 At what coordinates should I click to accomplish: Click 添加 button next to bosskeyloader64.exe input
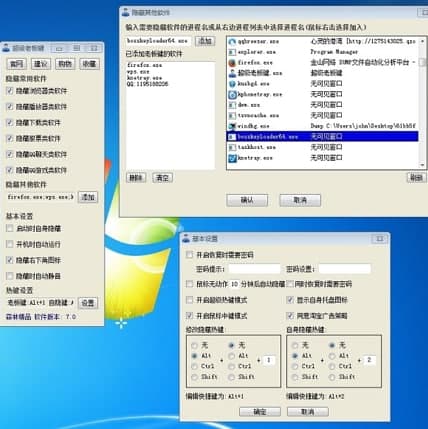[205, 41]
